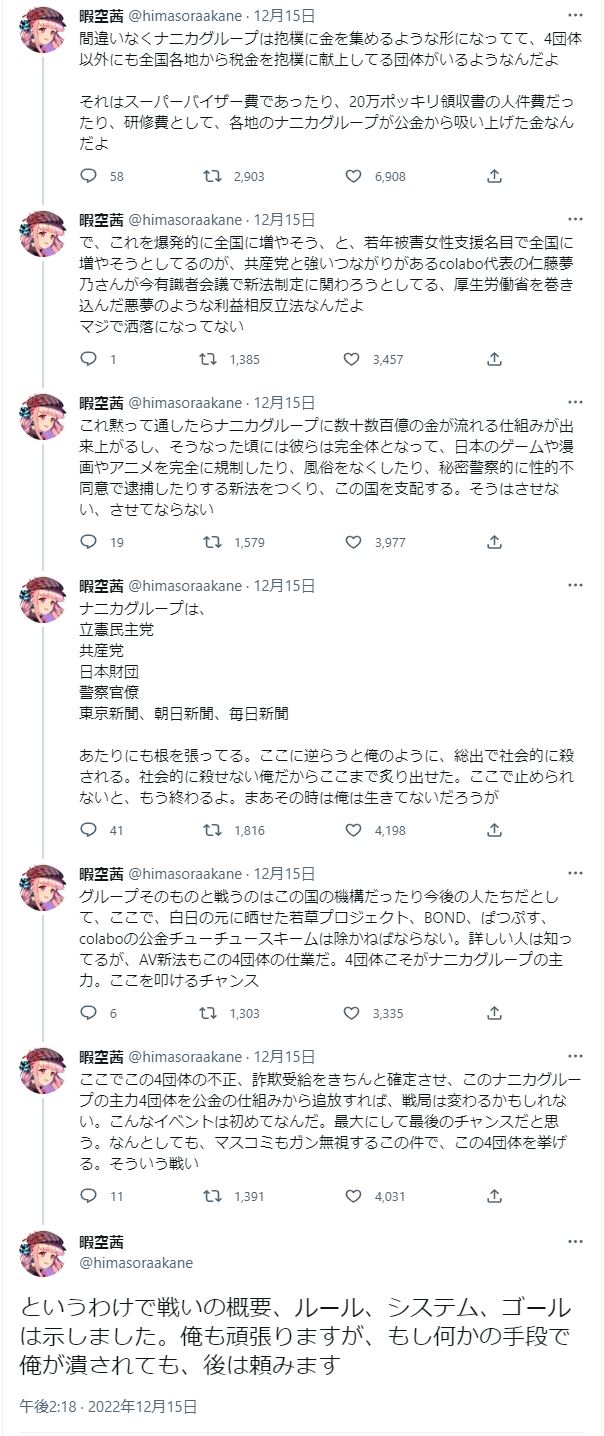This screenshot has width=604, height=1436.
Task: Open the 12月15日 date link on first tweet
Action: (x=284, y=15)
